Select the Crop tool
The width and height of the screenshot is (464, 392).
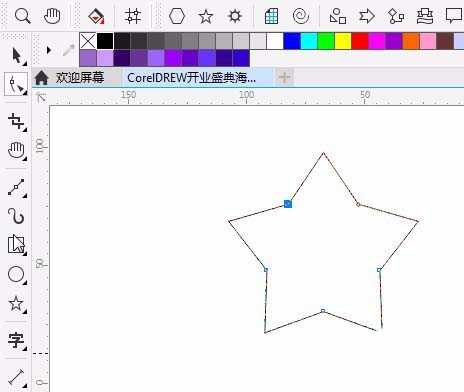pos(16,121)
